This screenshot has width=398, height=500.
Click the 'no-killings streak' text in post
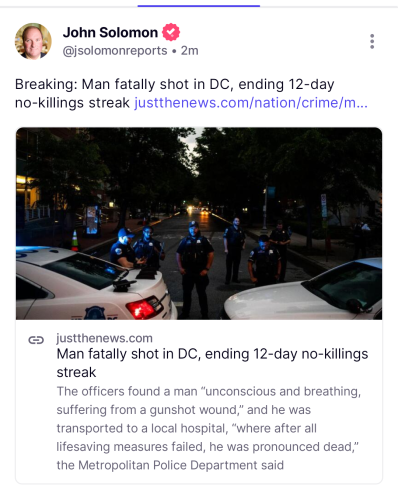coord(72,103)
